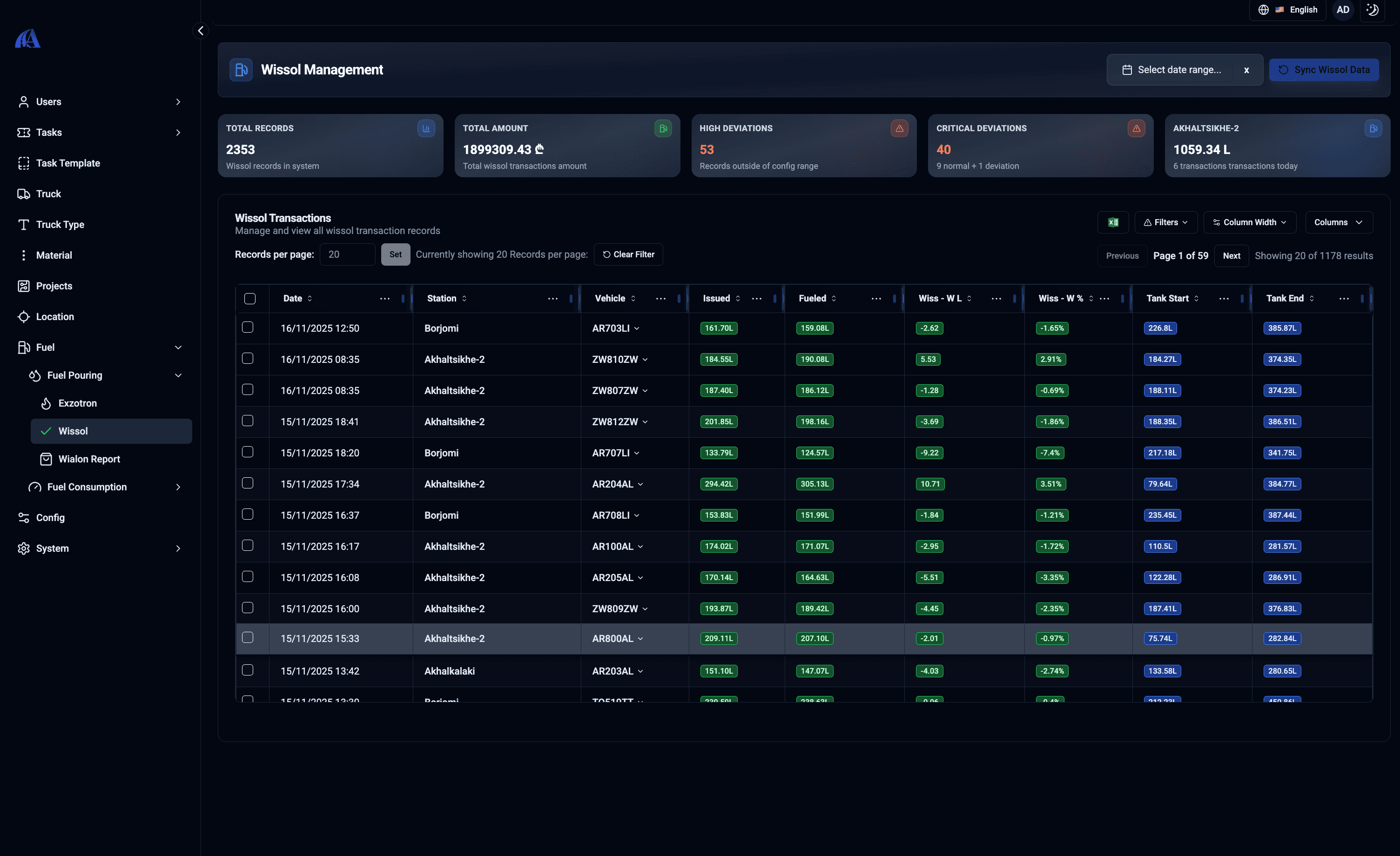
Task: Select the AR800AL row checkbox
Action: click(x=248, y=638)
